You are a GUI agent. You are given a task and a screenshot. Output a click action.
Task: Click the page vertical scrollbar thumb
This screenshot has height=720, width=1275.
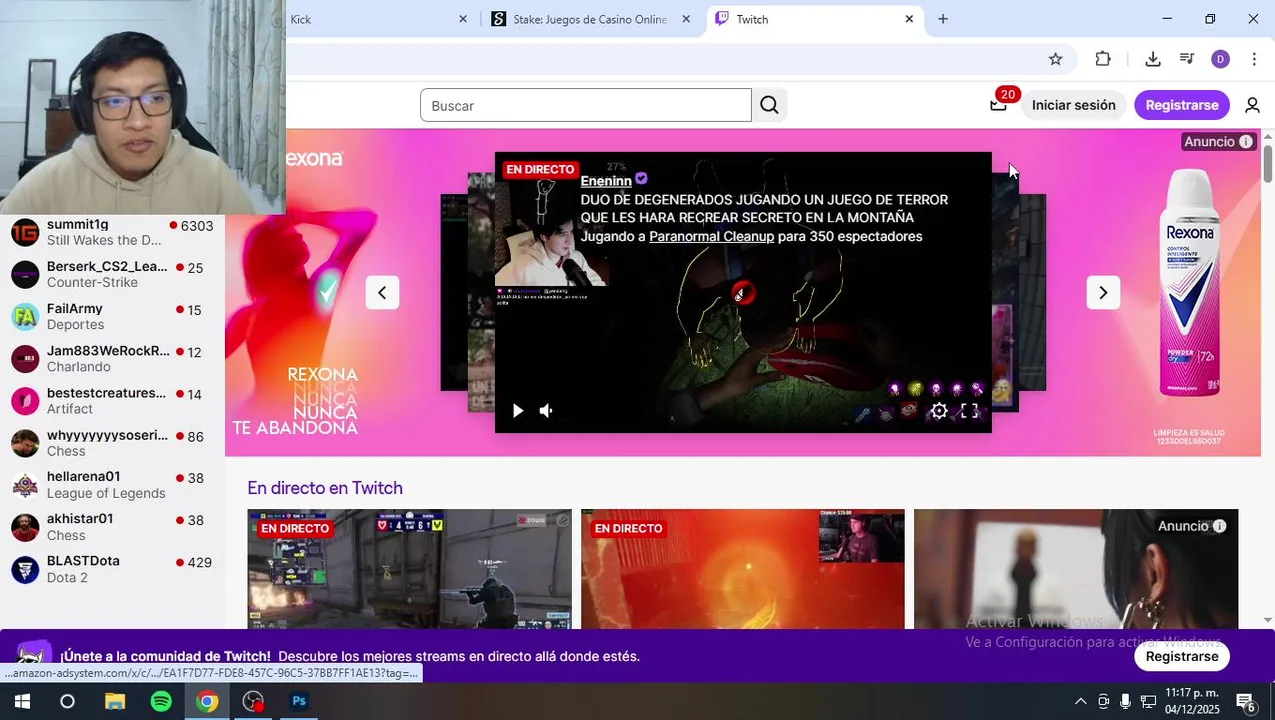(x=1268, y=163)
